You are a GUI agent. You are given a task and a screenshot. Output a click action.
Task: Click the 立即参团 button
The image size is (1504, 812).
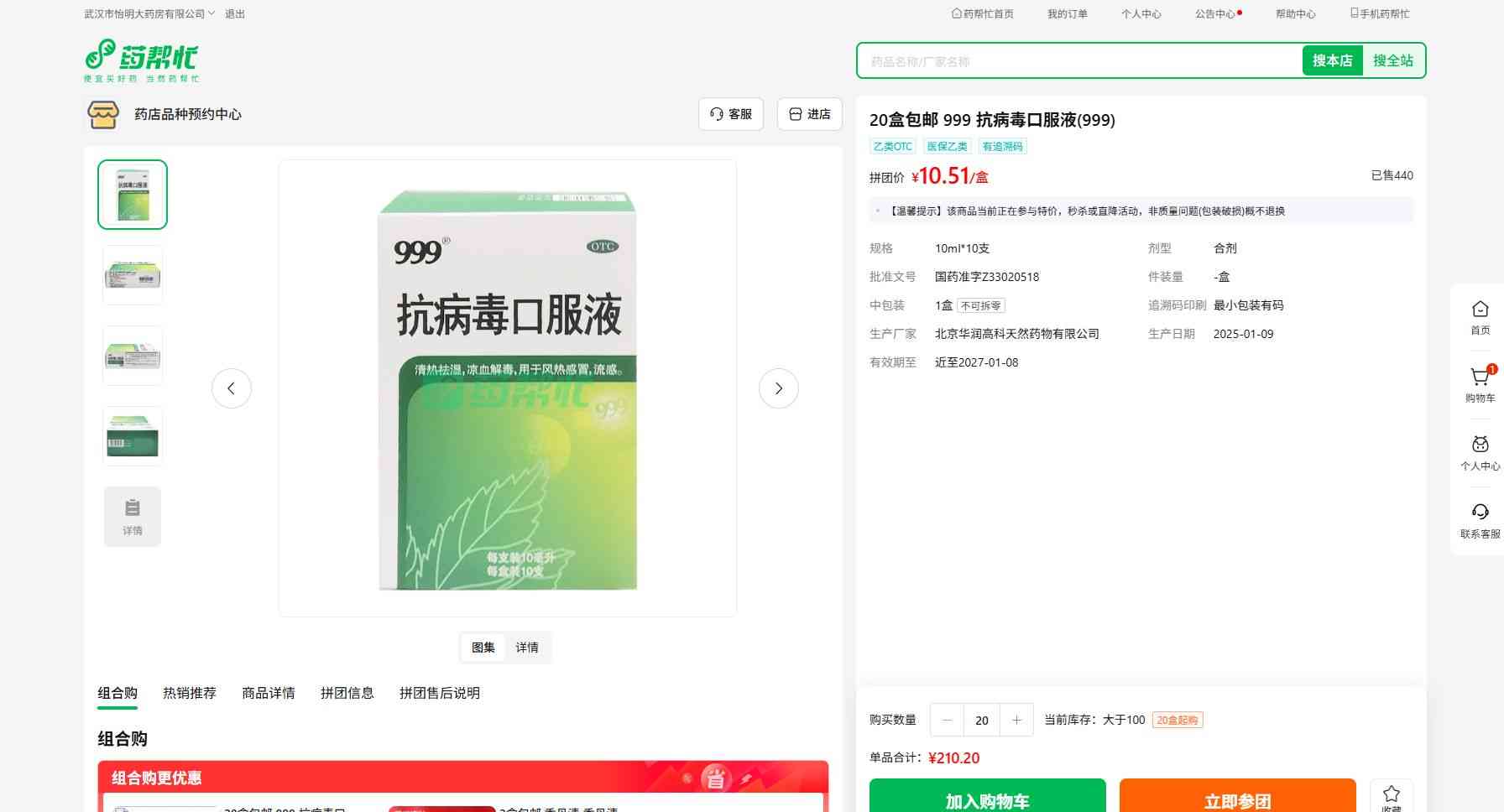click(x=1237, y=799)
